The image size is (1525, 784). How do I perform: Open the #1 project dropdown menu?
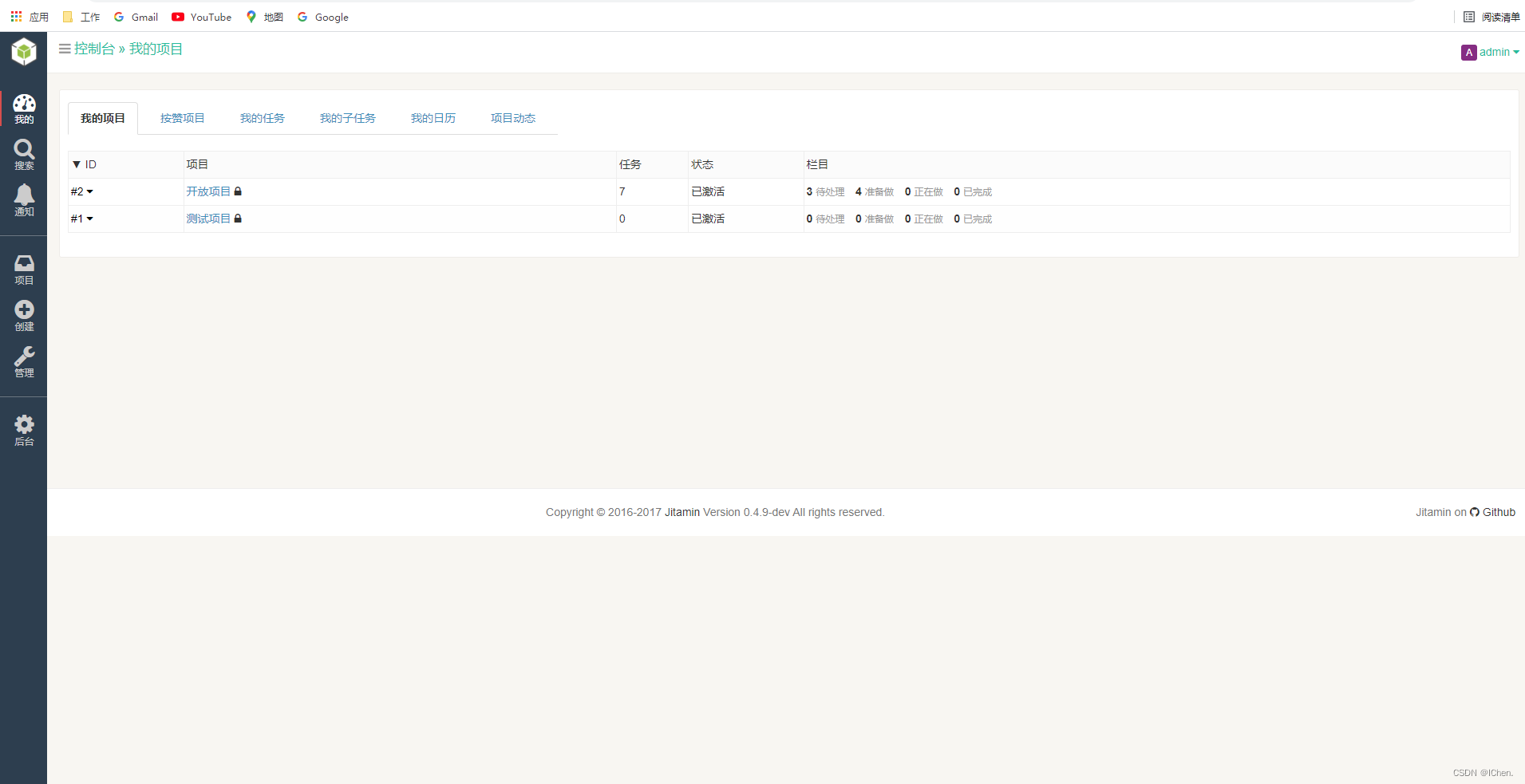(82, 219)
